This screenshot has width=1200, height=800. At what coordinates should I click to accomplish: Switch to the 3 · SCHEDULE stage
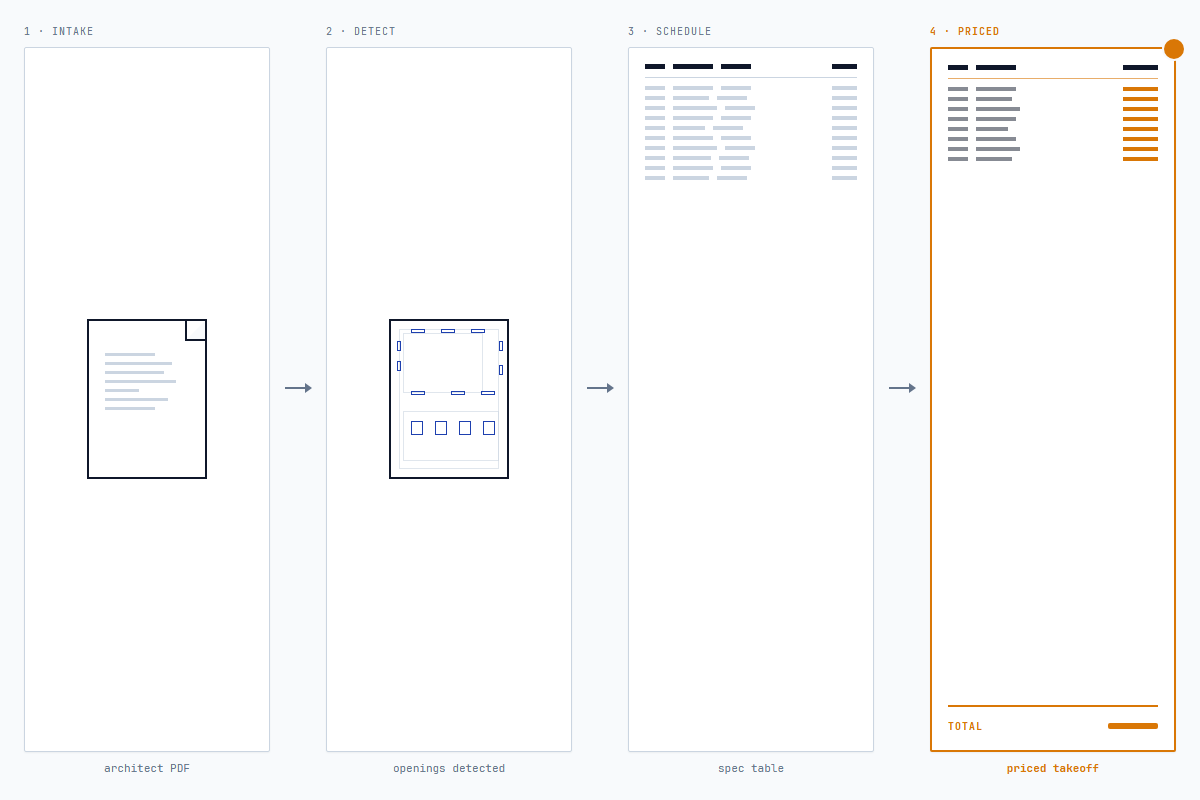(x=670, y=31)
